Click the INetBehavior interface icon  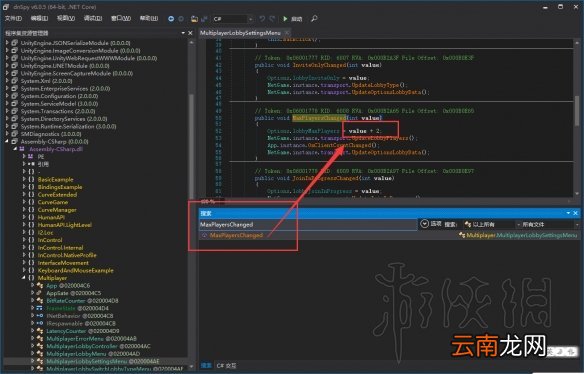(x=39, y=316)
